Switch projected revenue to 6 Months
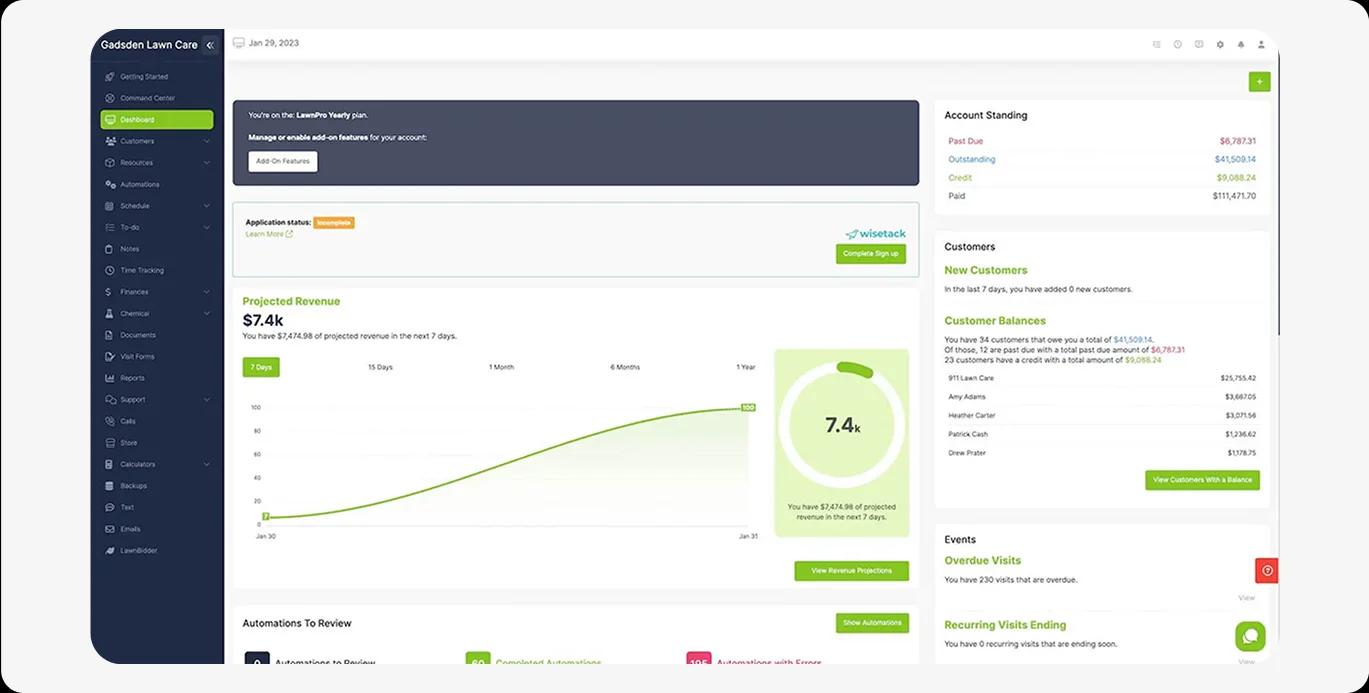The image size is (1369, 693). pos(625,367)
